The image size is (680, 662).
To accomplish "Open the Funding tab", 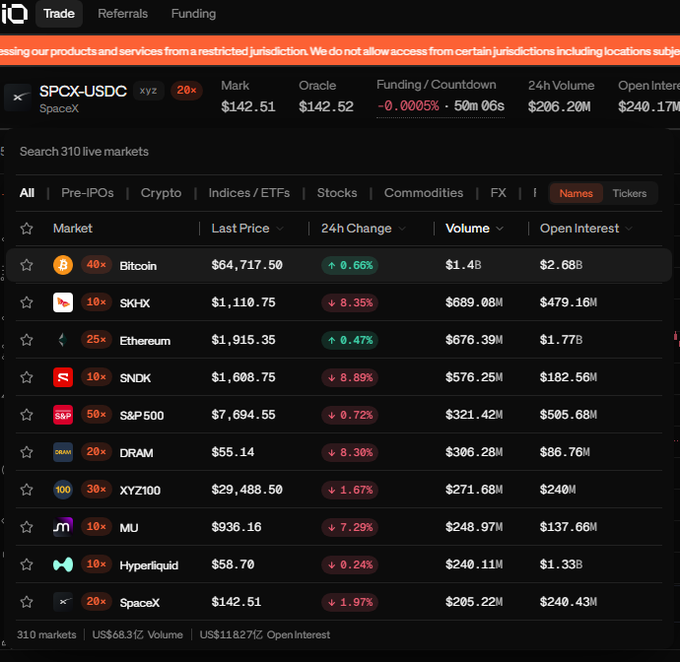I will point(193,13).
